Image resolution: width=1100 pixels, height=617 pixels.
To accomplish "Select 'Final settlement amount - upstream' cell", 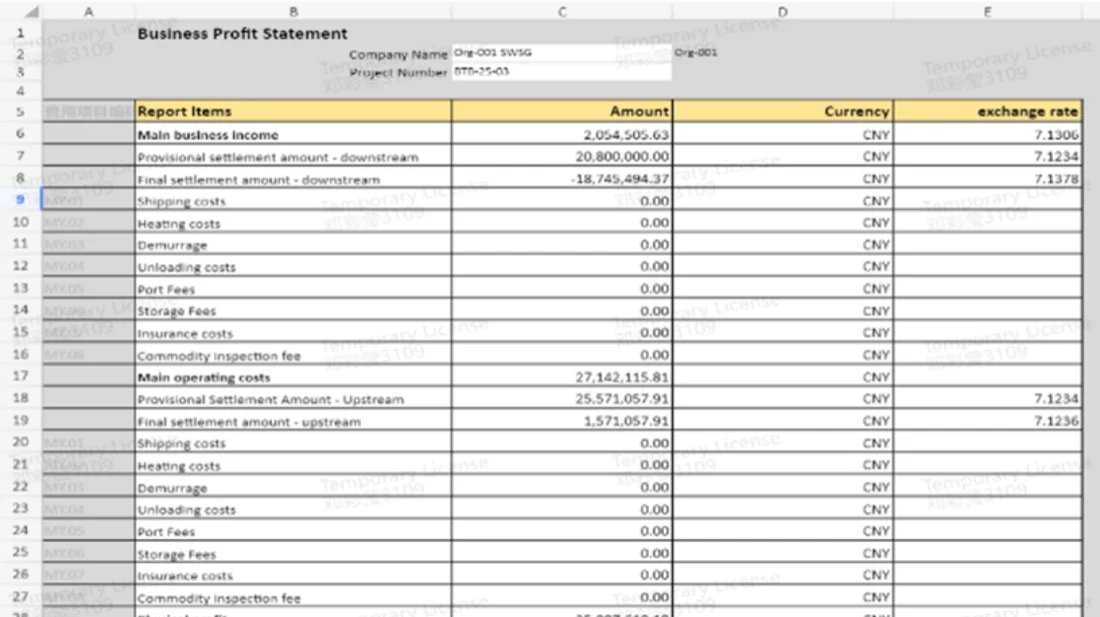I will click(293, 421).
